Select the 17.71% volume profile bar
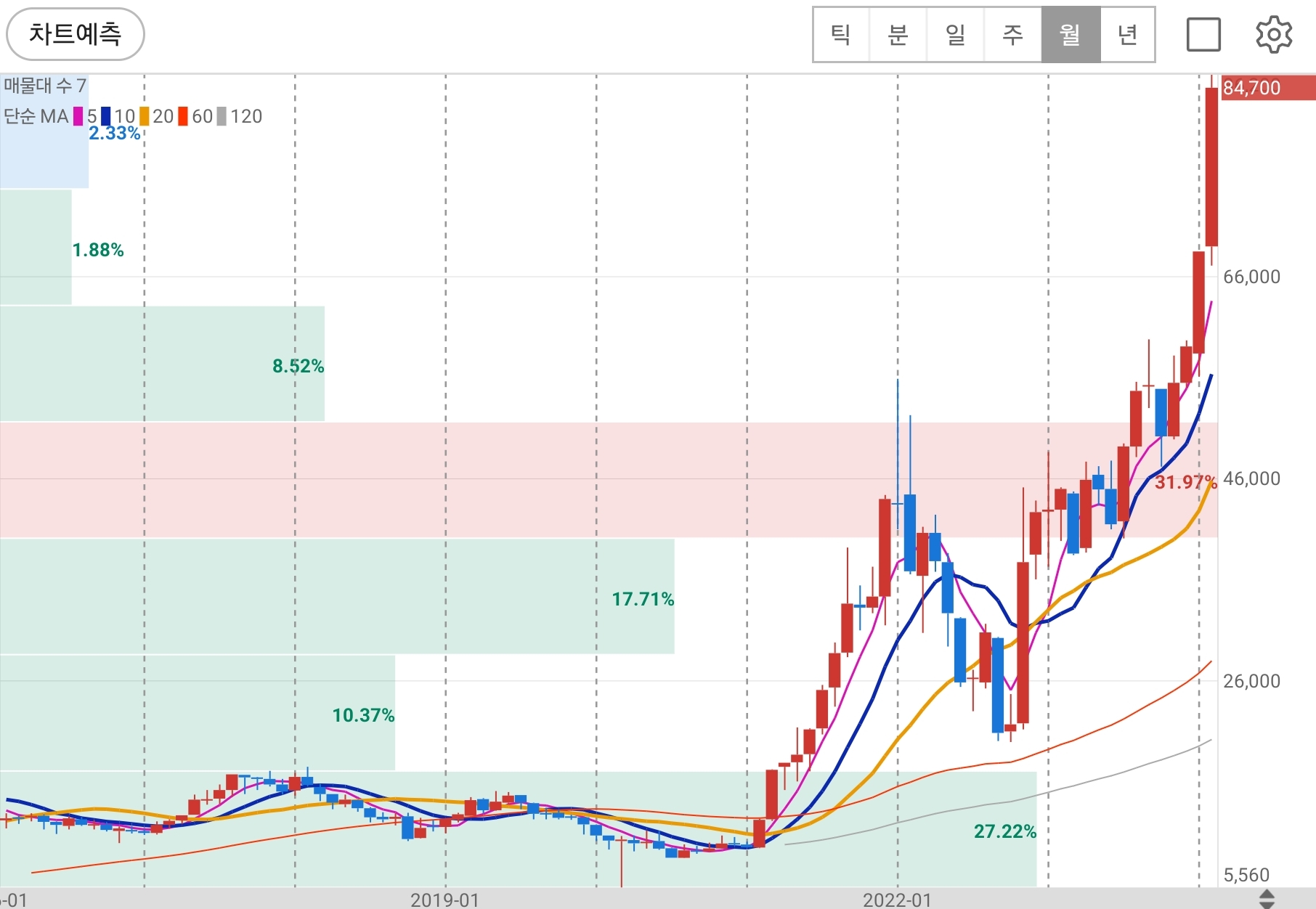The width and height of the screenshot is (1316, 909). coord(337,596)
